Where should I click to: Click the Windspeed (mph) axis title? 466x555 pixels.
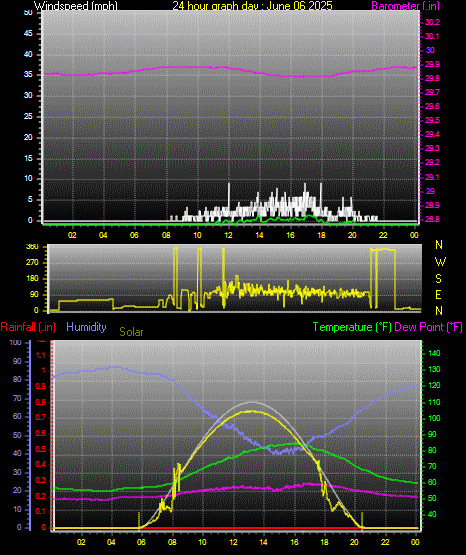click(76, 6)
